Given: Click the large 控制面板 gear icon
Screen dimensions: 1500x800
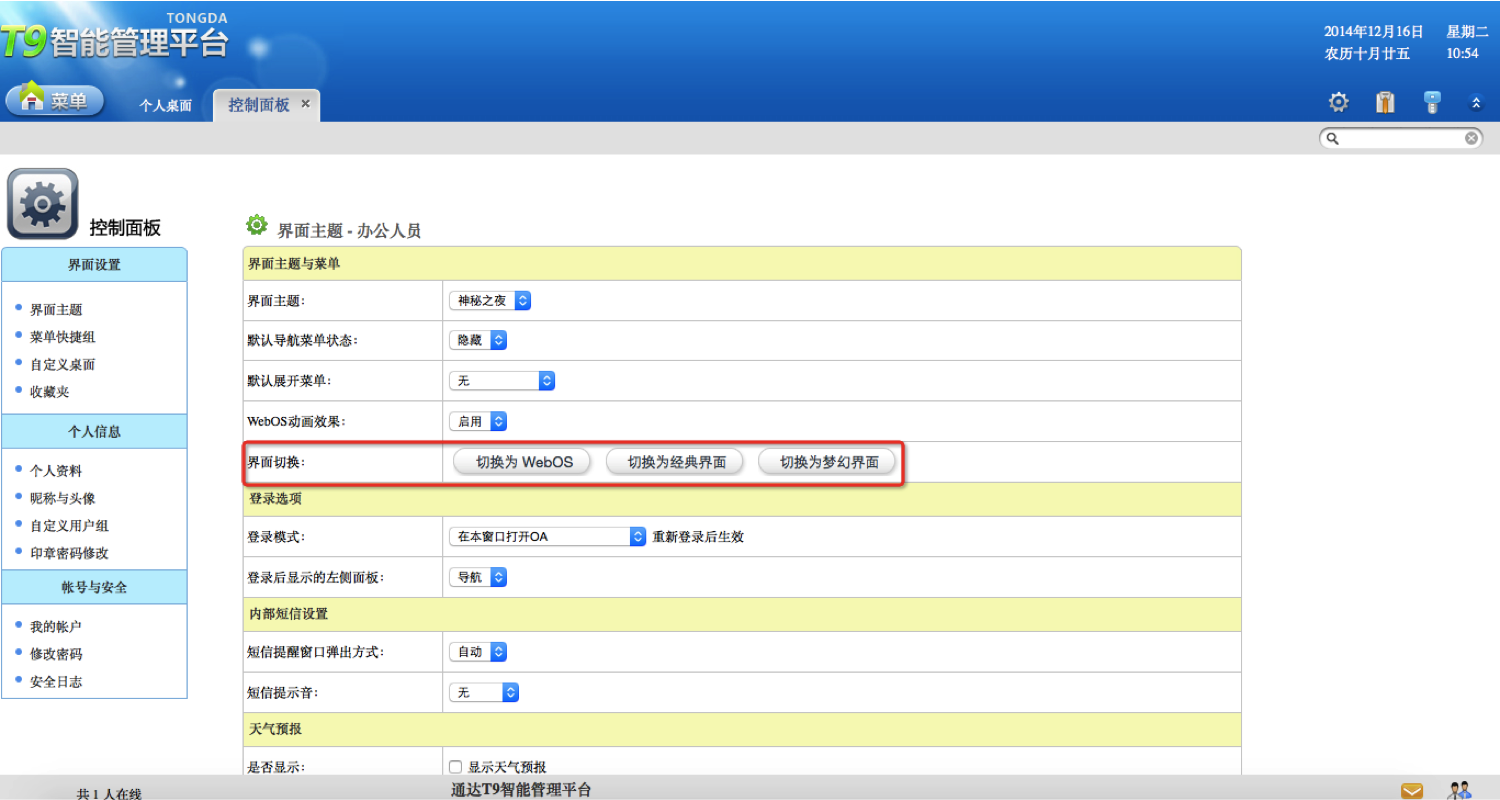Looking at the screenshot, I should click(x=42, y=204).
